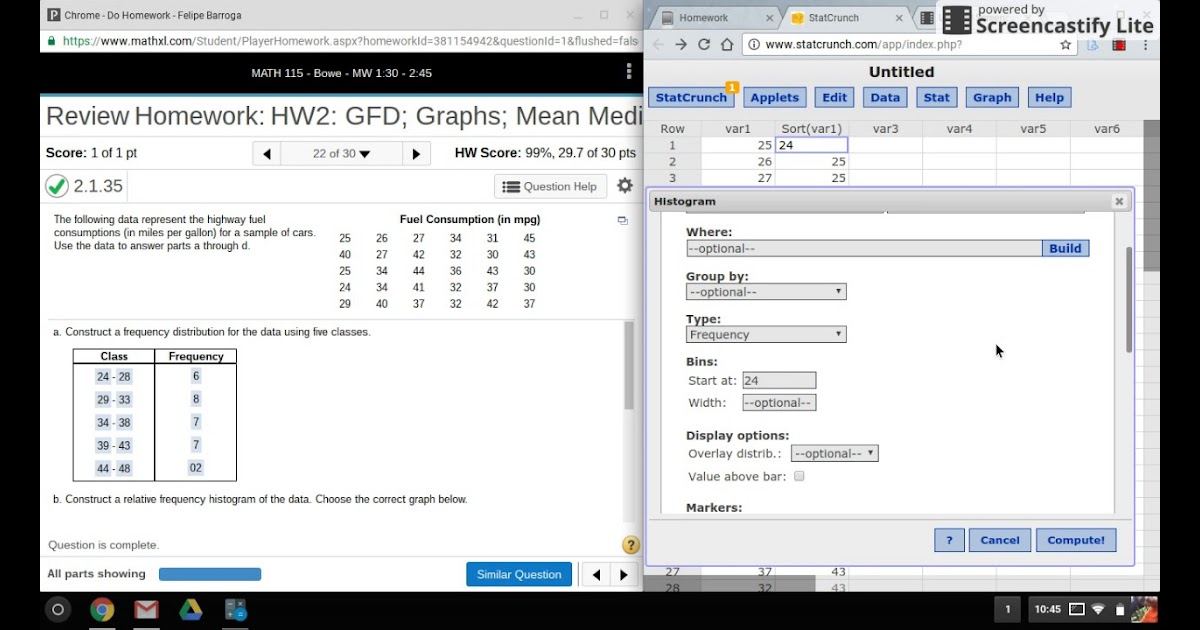The image size is (1200, 630).
Task: Click StatCrunch address bar URL
Action: click(864, 45)
